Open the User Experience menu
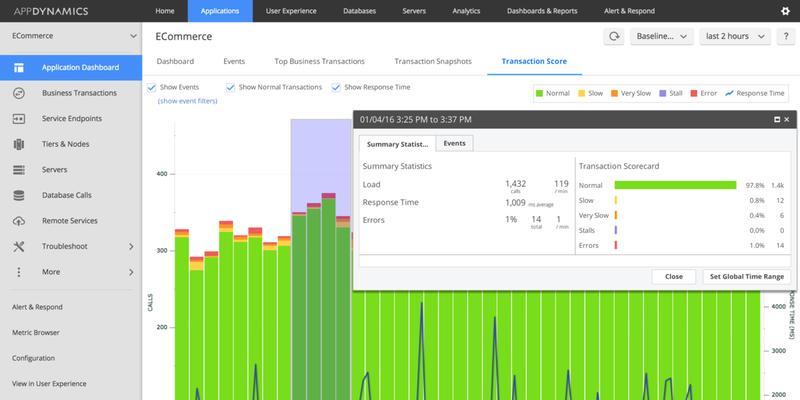 291,11
